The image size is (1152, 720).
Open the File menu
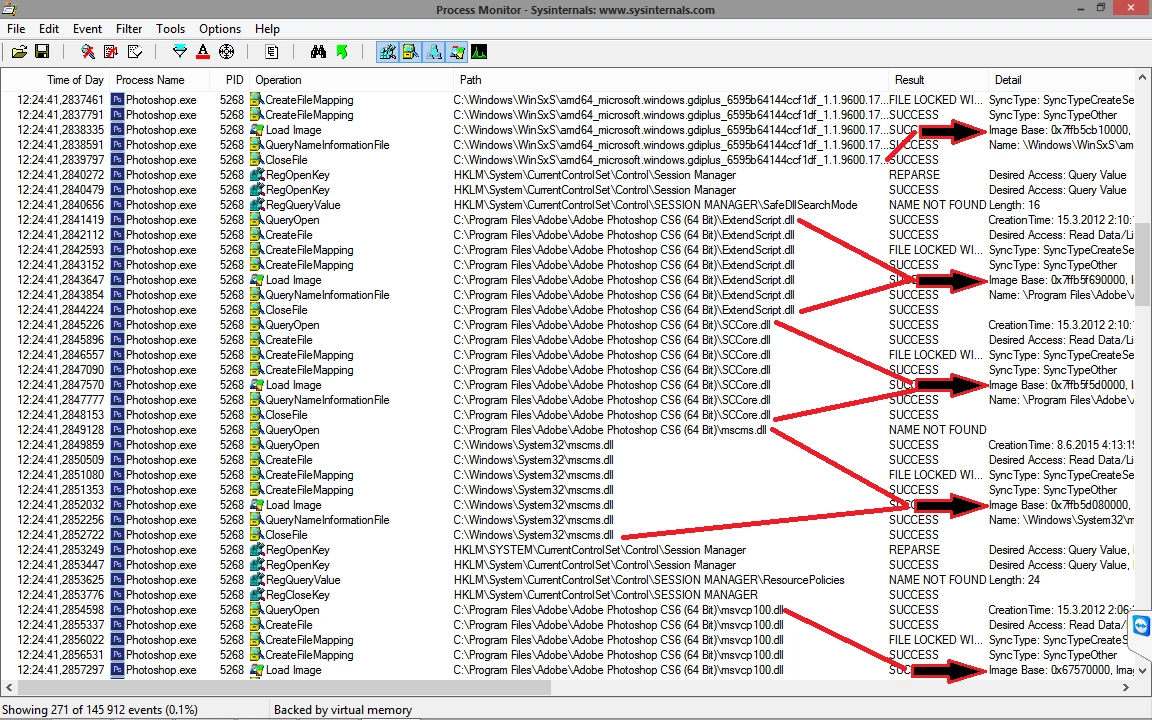pyautogui.click(x=16, y=29)
